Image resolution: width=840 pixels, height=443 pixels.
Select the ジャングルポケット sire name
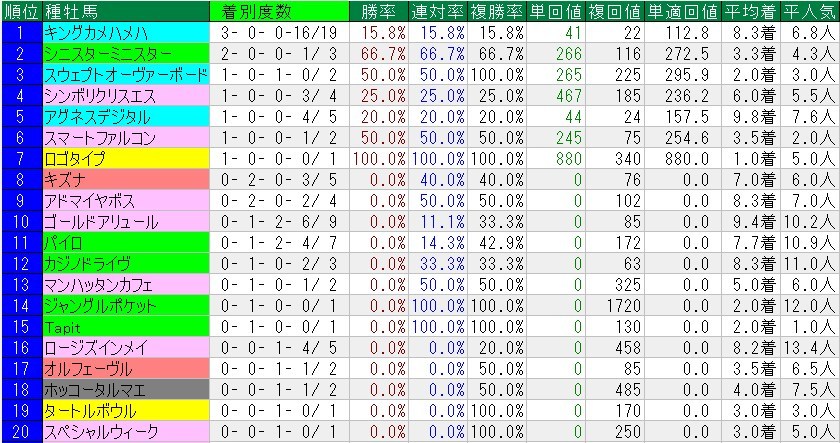pos(126,305)
